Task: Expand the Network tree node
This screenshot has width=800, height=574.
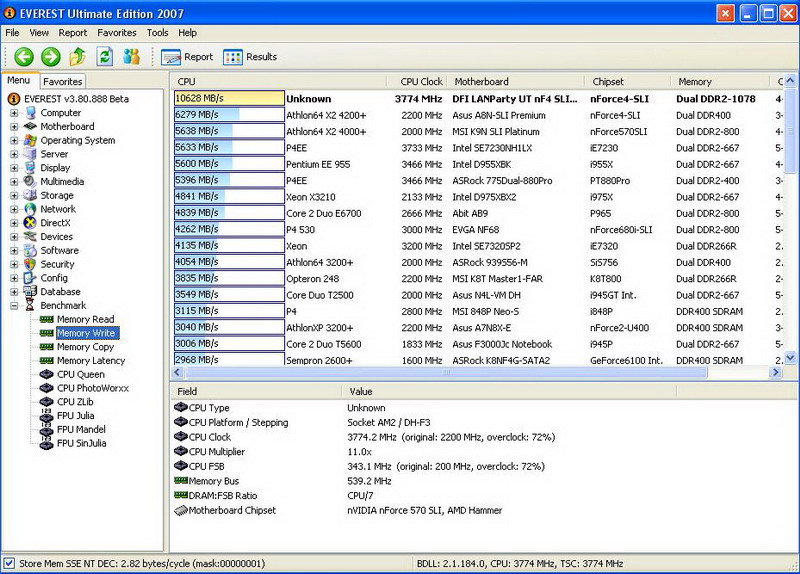Action: (x=14, y=209)
